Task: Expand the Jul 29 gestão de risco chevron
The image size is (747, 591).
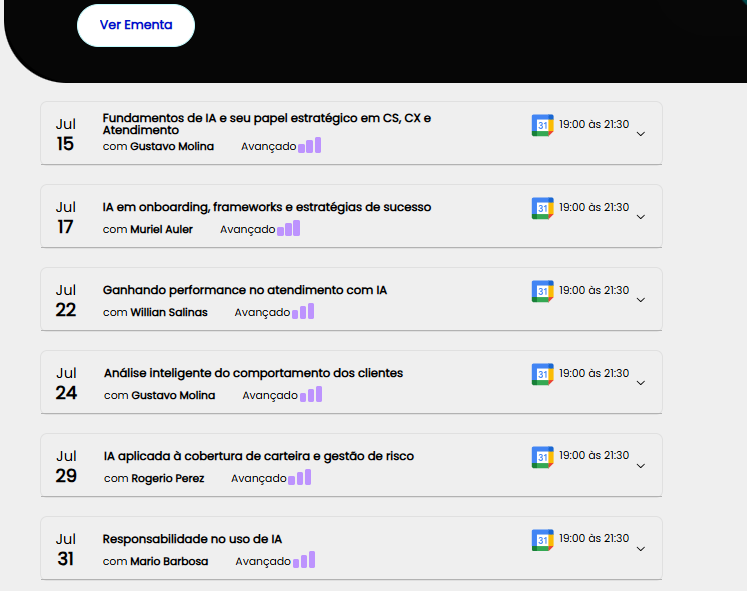Action: pos(641,466)
